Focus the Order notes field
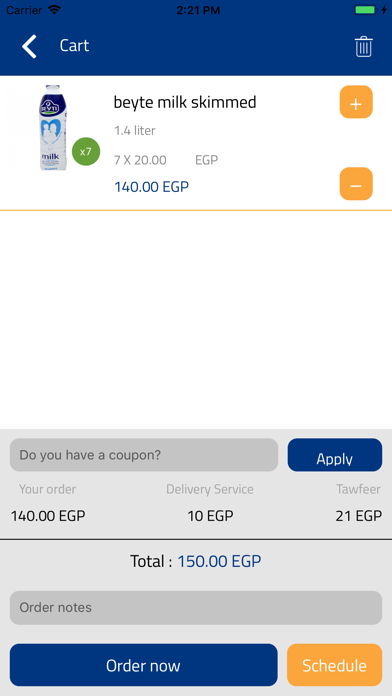 tap(196, 608)
